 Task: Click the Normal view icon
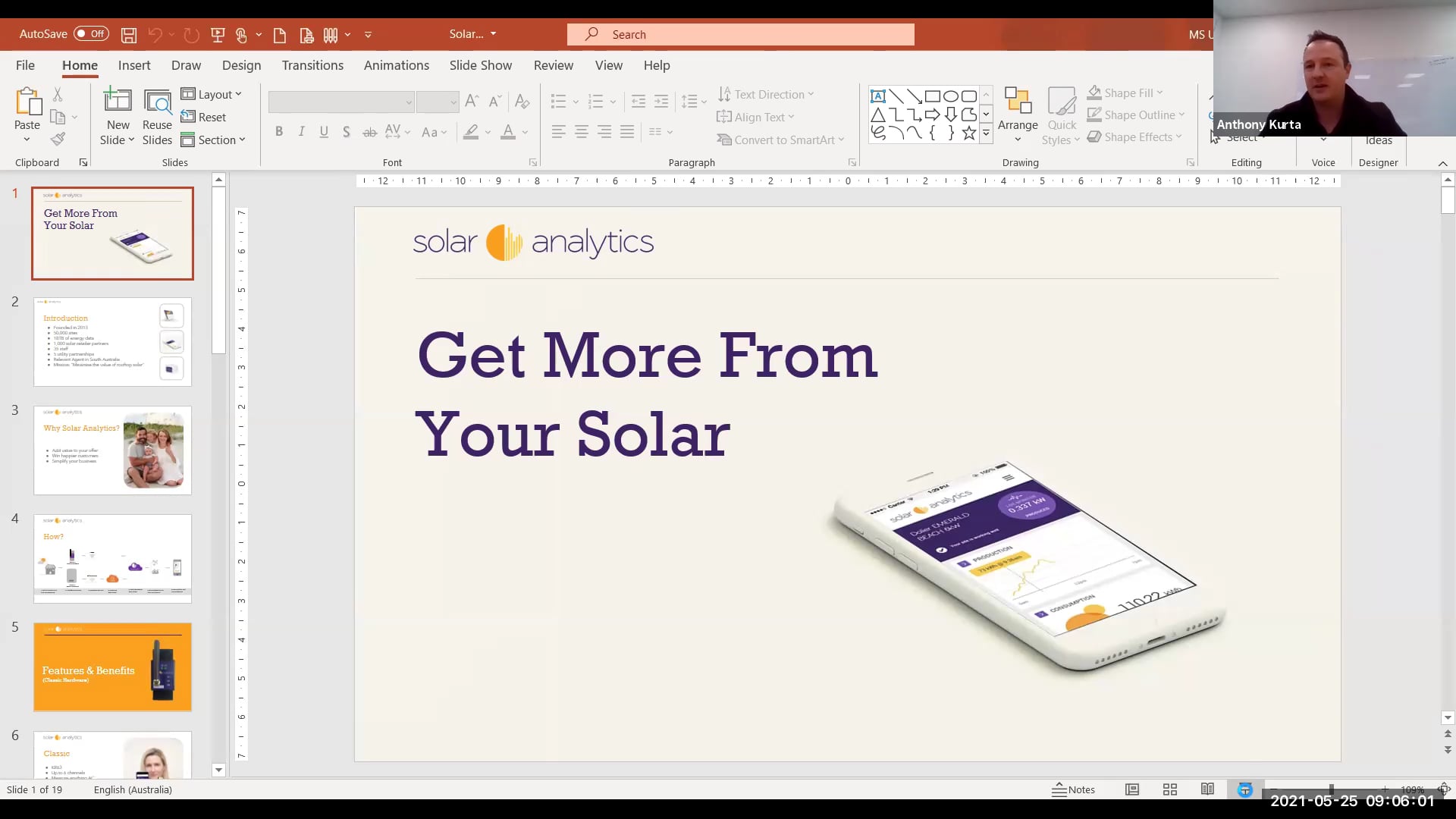coord(1132,789)
